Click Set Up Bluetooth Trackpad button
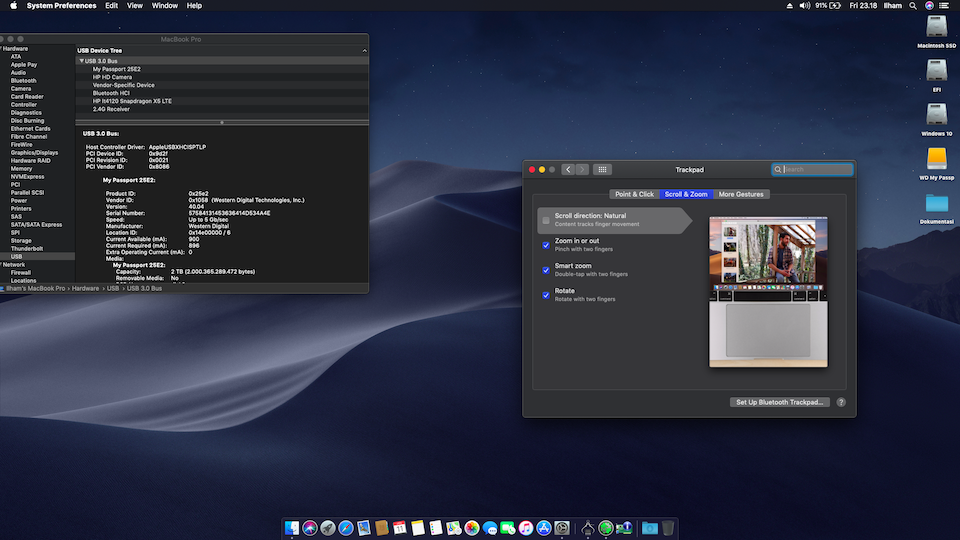 point(779,402)
